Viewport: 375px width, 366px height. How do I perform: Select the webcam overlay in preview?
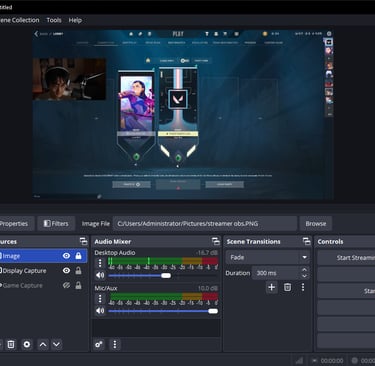[x=69, y=79]
